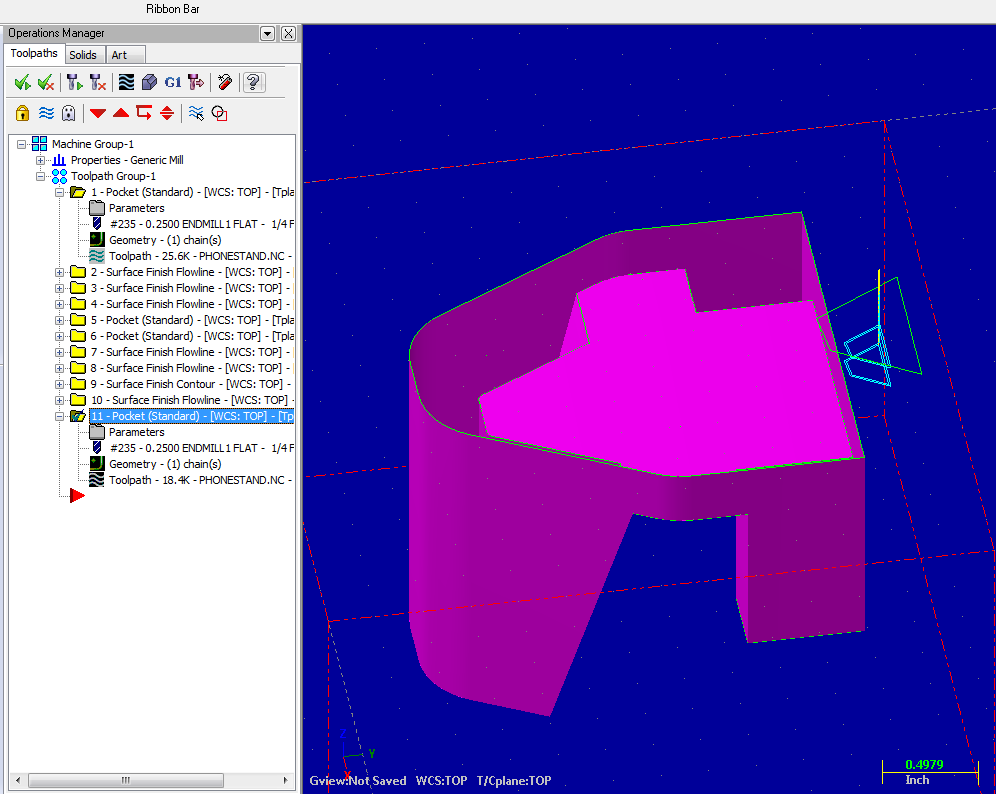
Task: Open the Art tab
Action: pyautogui.click(x=119, y=55)
